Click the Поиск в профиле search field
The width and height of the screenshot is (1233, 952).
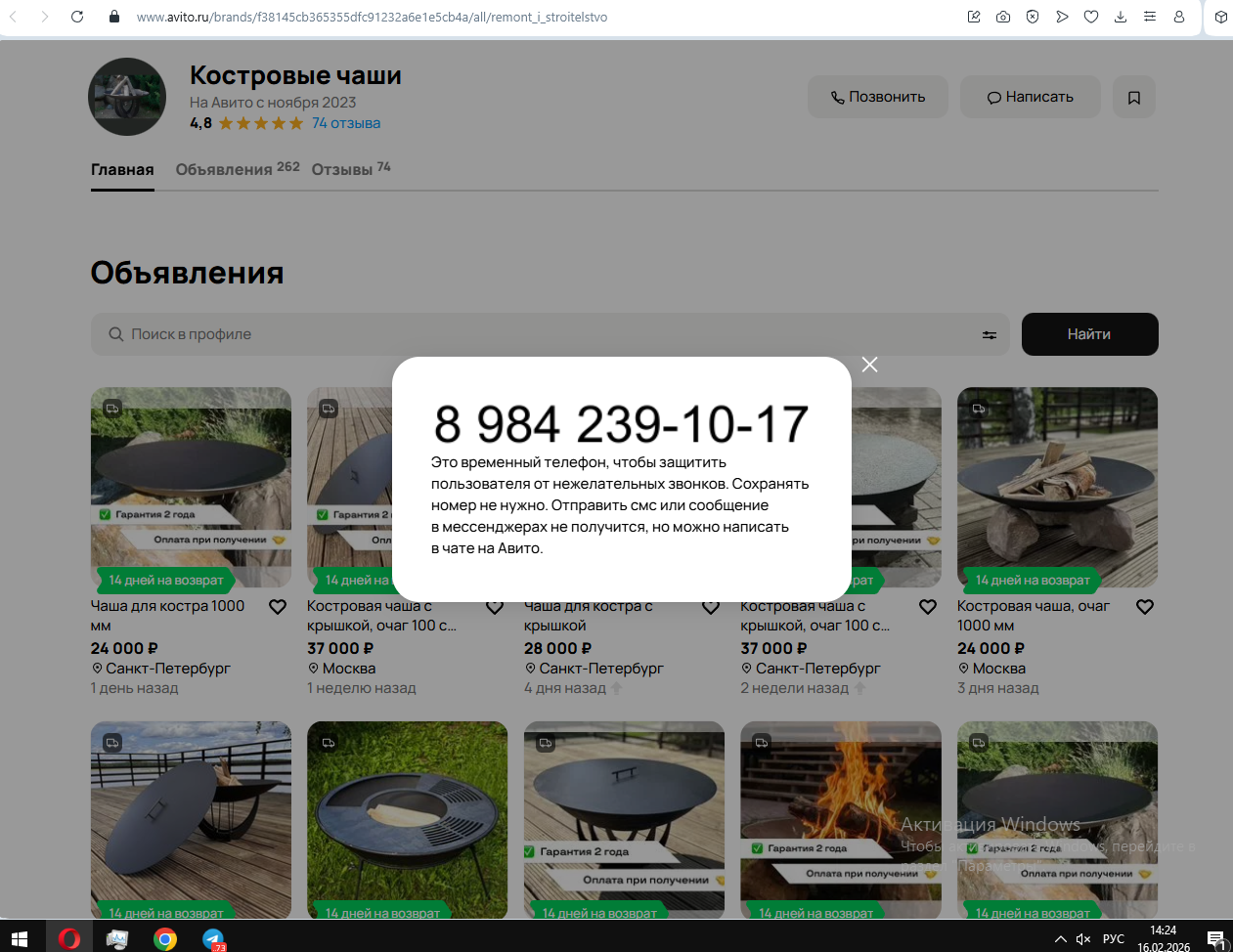click(550, 334)
